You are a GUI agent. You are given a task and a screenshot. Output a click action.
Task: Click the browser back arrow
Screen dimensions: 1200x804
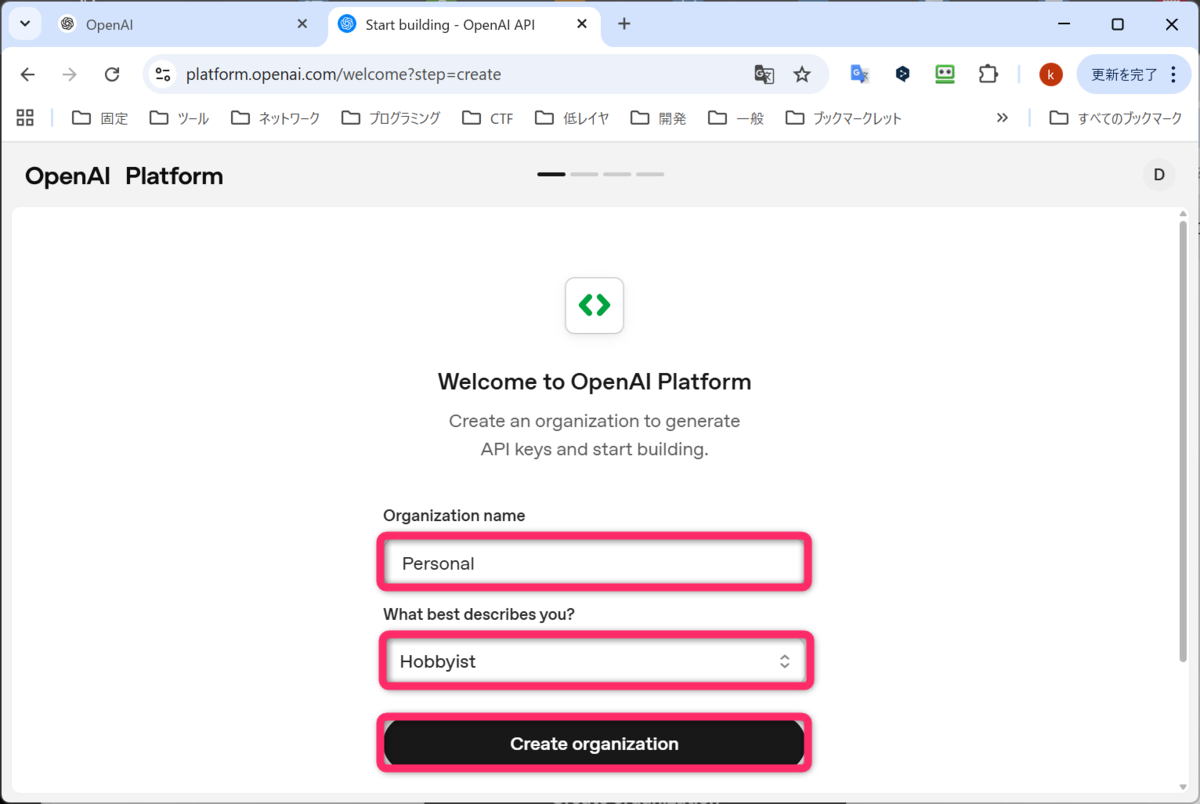click(27, 73)
